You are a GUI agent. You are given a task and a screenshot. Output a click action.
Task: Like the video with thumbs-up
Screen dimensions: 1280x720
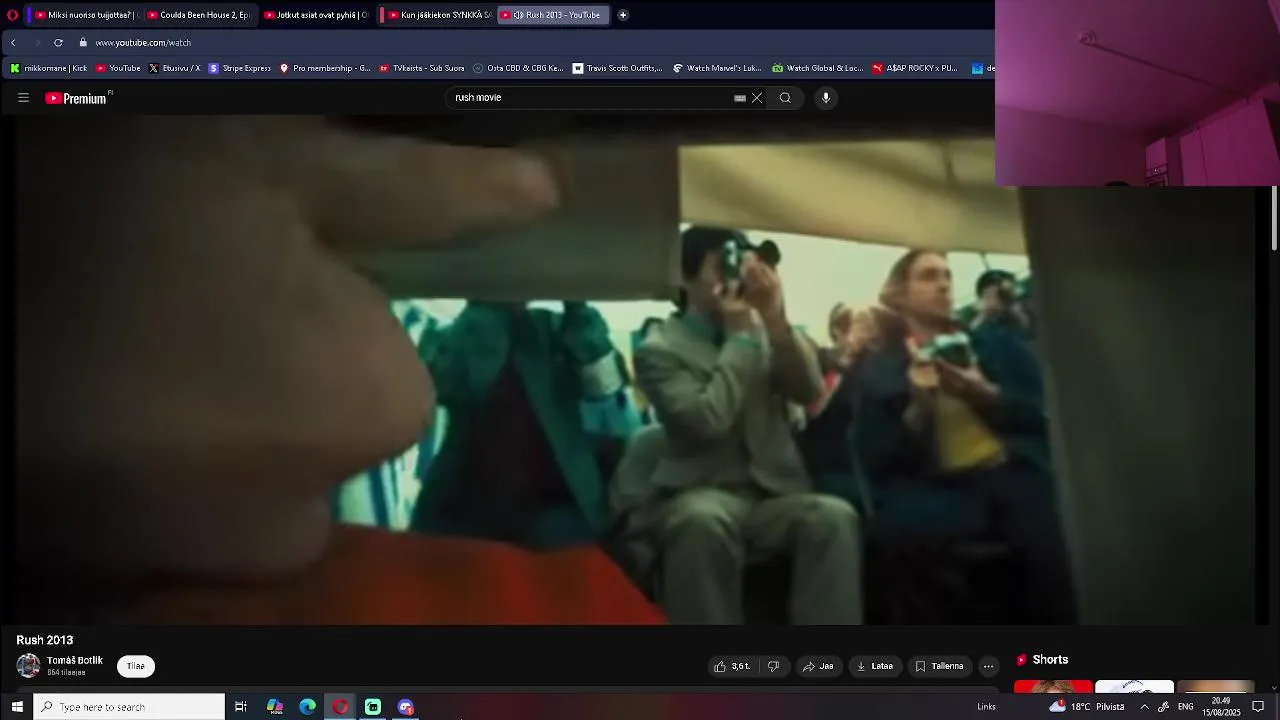(x=732, y=666)
